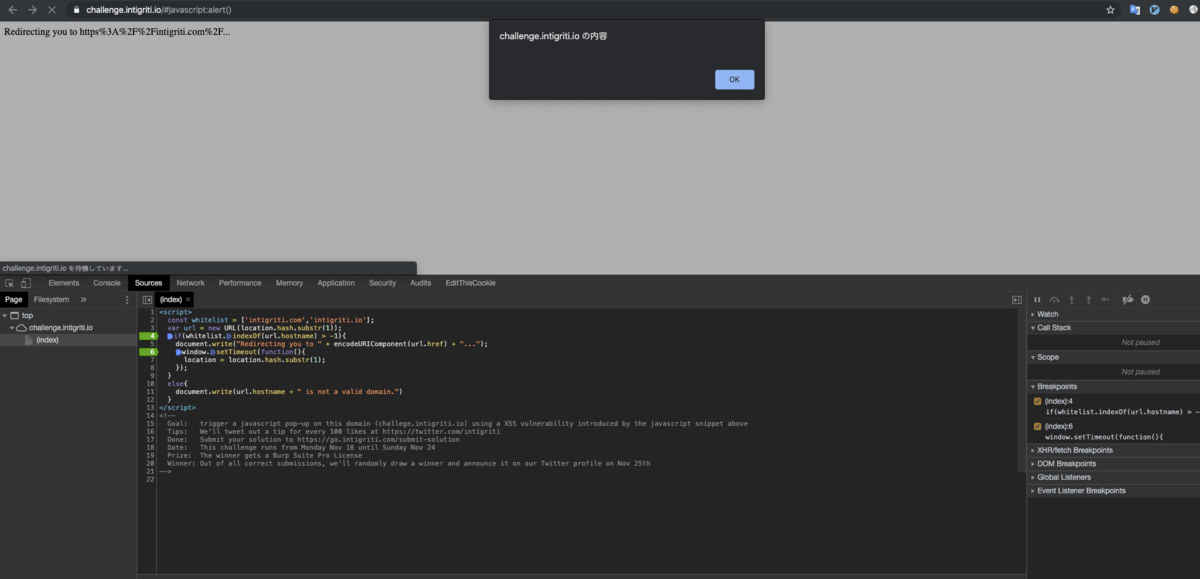The image size is (1200, 579).
Task: Click the bookmark star in address bar
Action: (1111, 10)
